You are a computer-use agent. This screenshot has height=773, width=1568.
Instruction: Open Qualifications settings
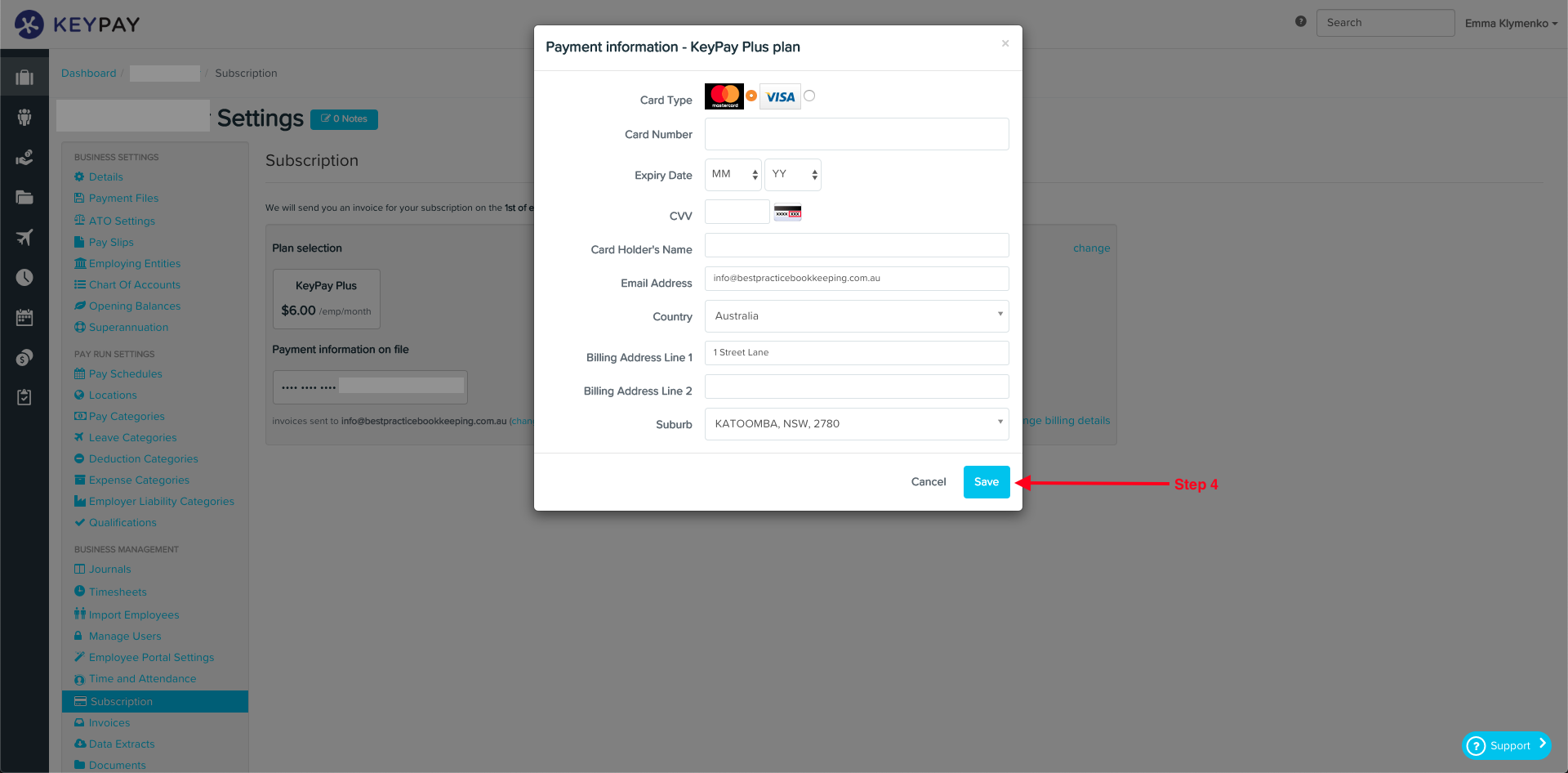point(122,522)
